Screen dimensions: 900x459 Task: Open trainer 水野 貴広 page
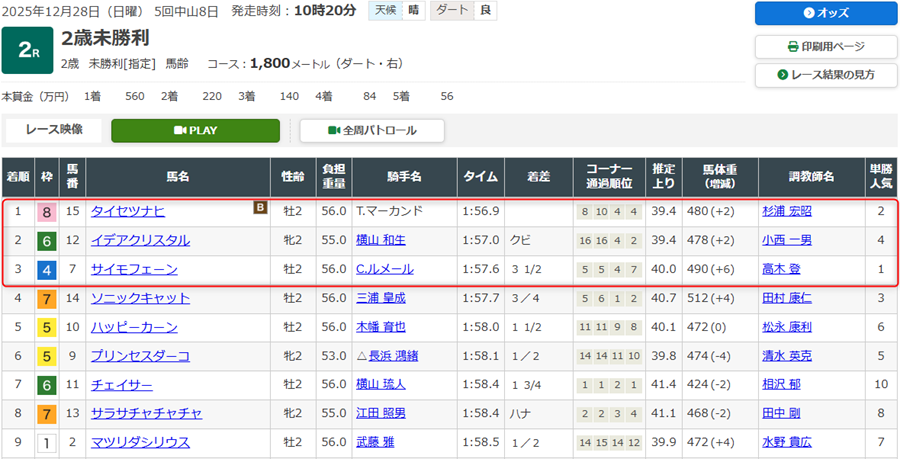(x=786, y=442)
